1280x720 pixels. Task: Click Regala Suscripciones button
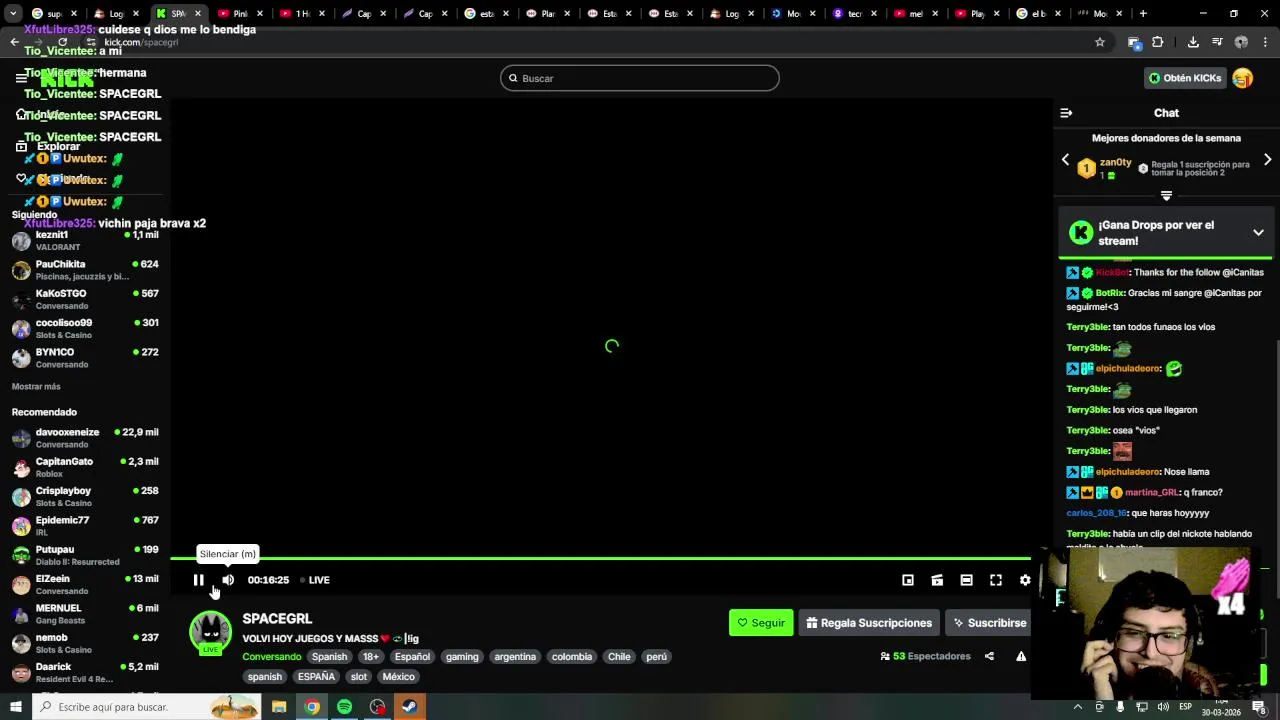click(x=869, y=623)
